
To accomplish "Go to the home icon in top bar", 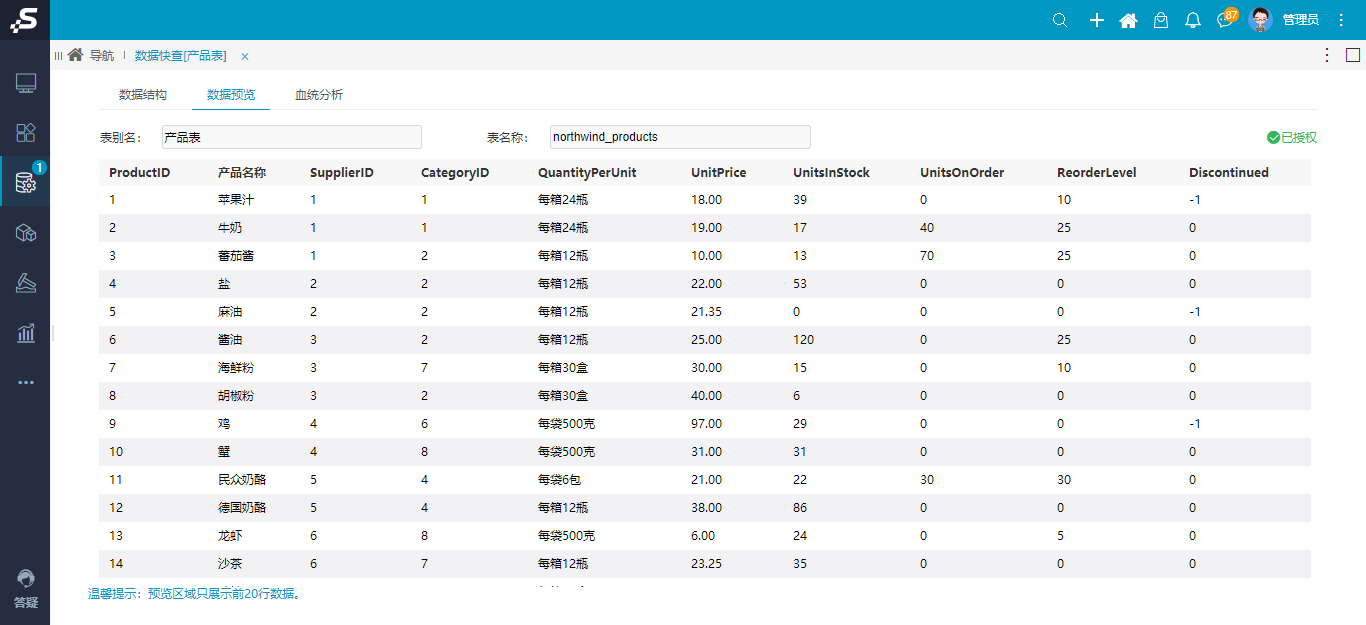I will coord(1128,20).
